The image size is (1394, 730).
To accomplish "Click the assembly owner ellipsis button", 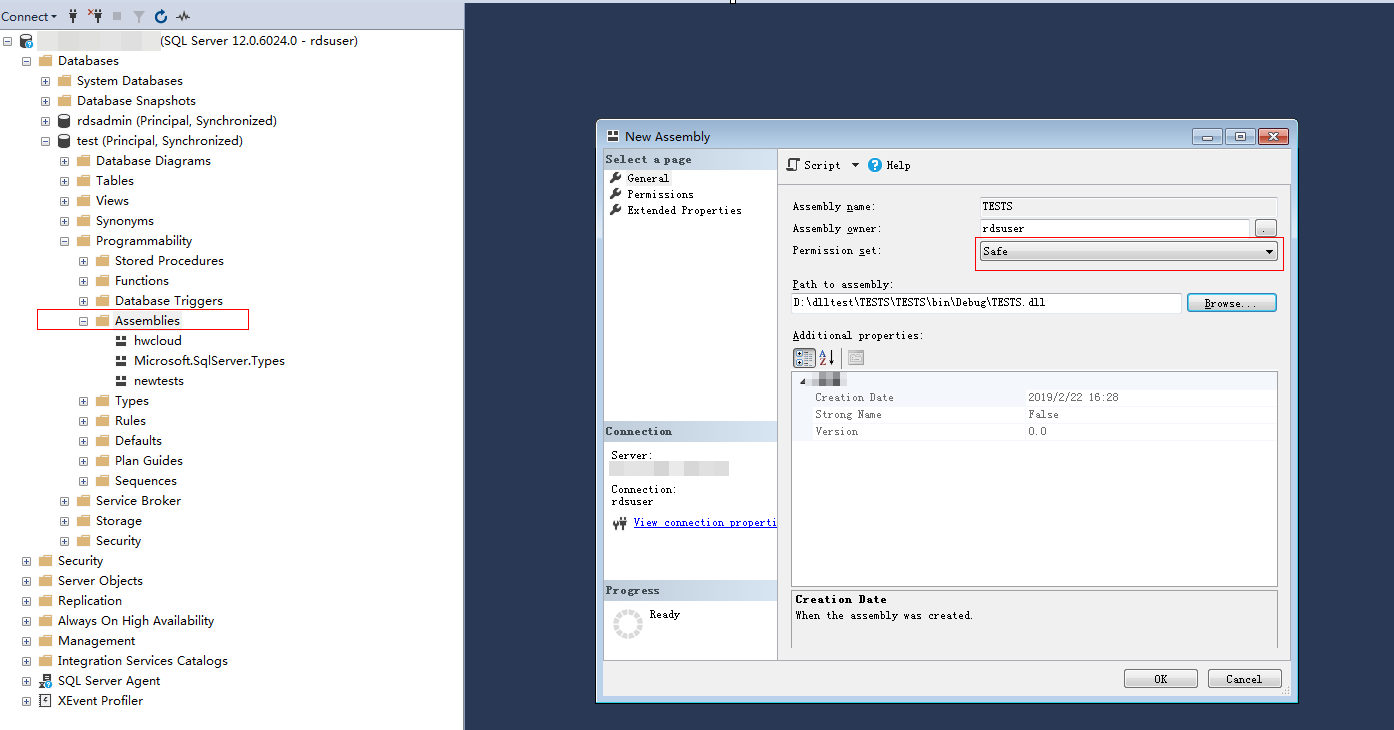I will tap(1265, 229).
